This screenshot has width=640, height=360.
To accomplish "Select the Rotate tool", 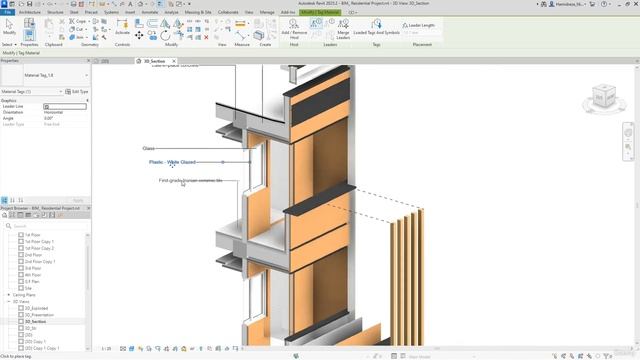I will (x=165, y=36).
